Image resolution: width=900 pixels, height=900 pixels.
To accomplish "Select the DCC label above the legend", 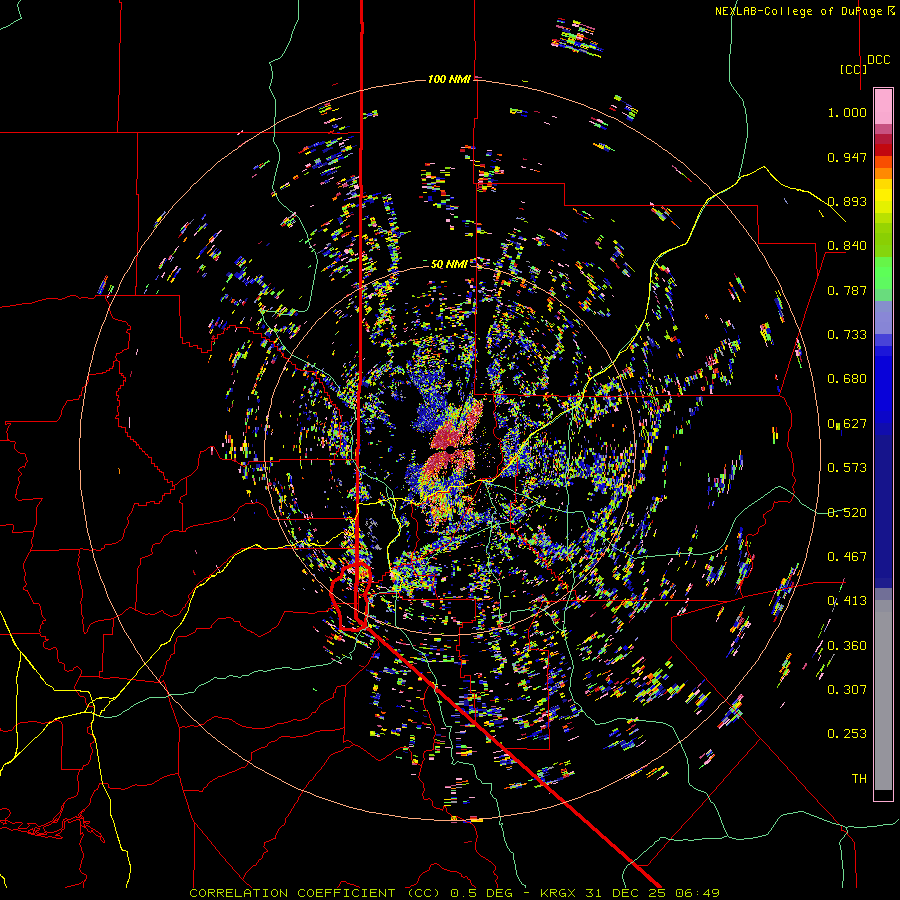I will click(878, 60).
